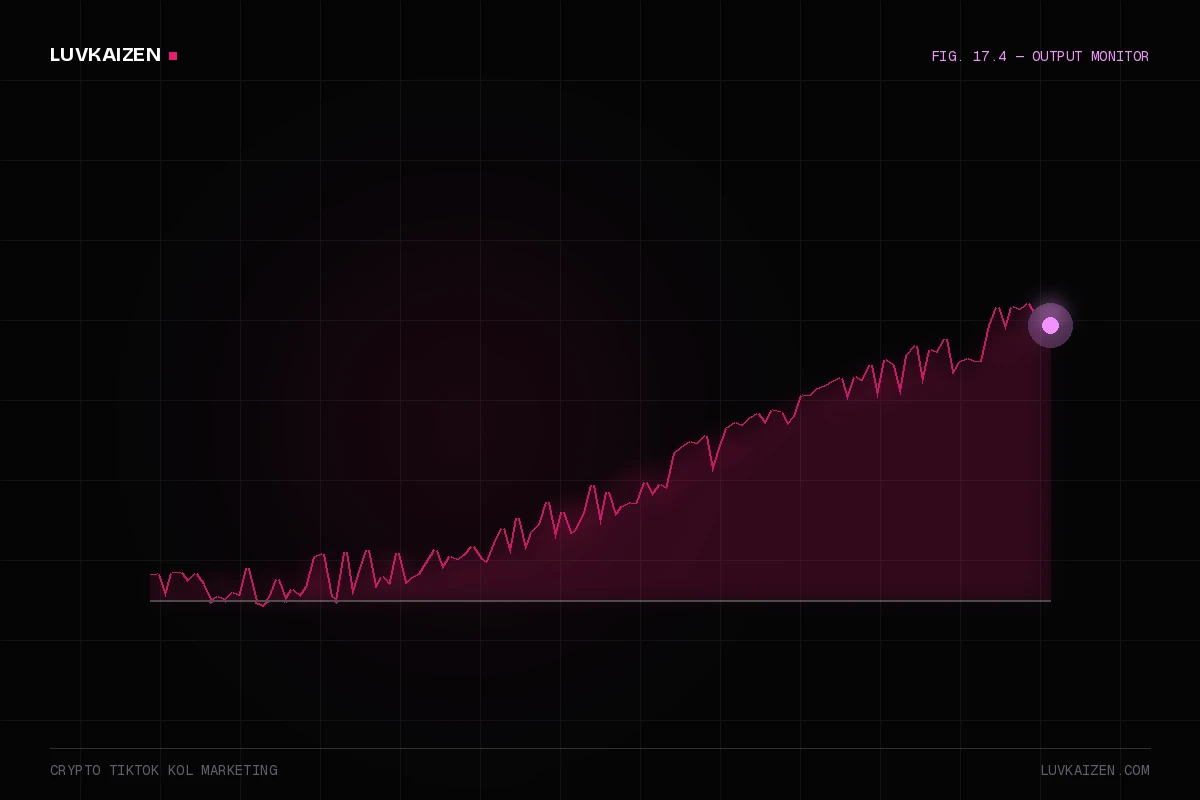The height and width of the screenshot is (800, 1200).
Task: Click the LUVKAIZEN logo text
Action: pyautogui.click(x=105, y=55)
